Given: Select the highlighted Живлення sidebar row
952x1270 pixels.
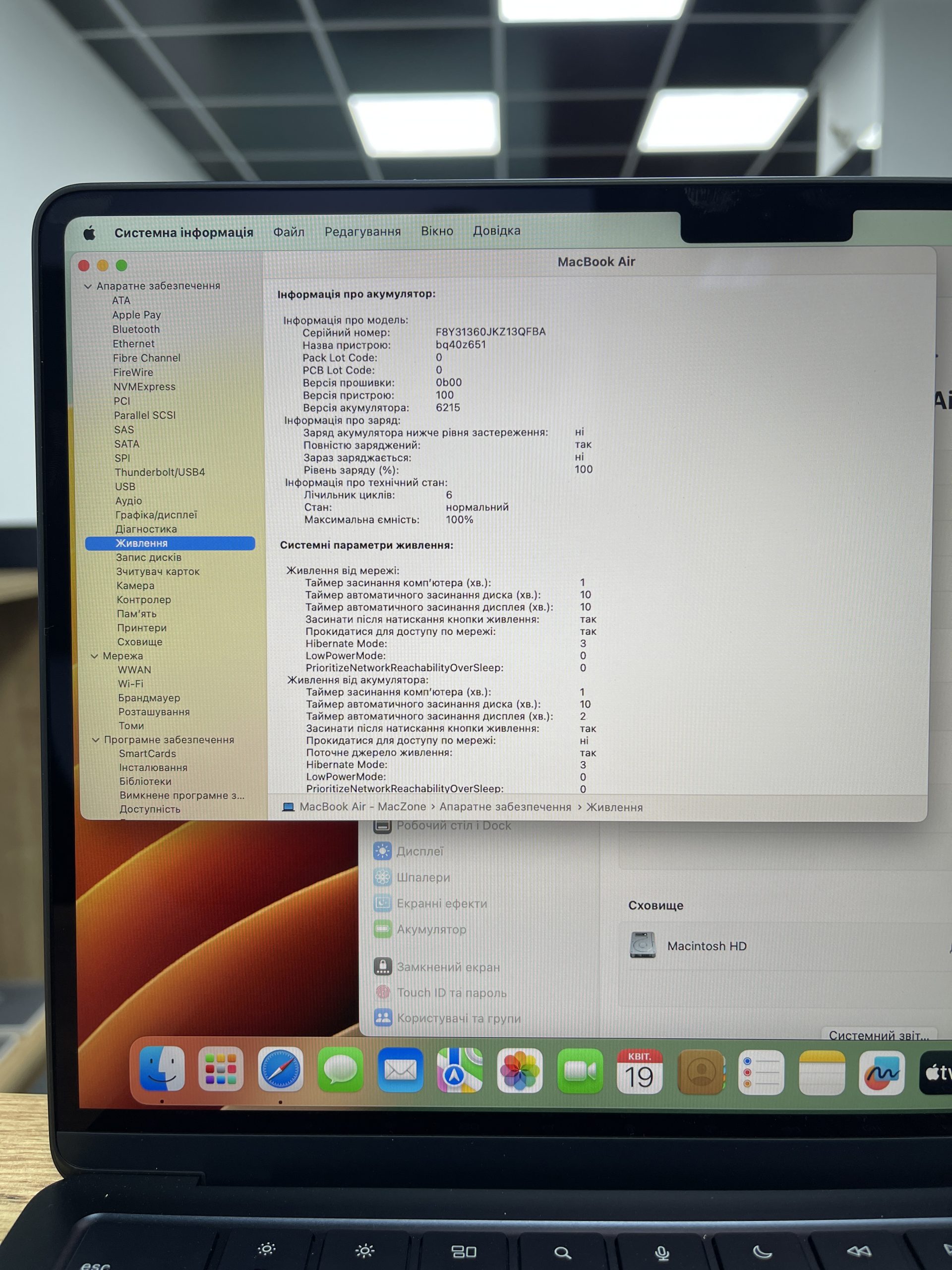Looking at the screenshot, I should (170, 543).
